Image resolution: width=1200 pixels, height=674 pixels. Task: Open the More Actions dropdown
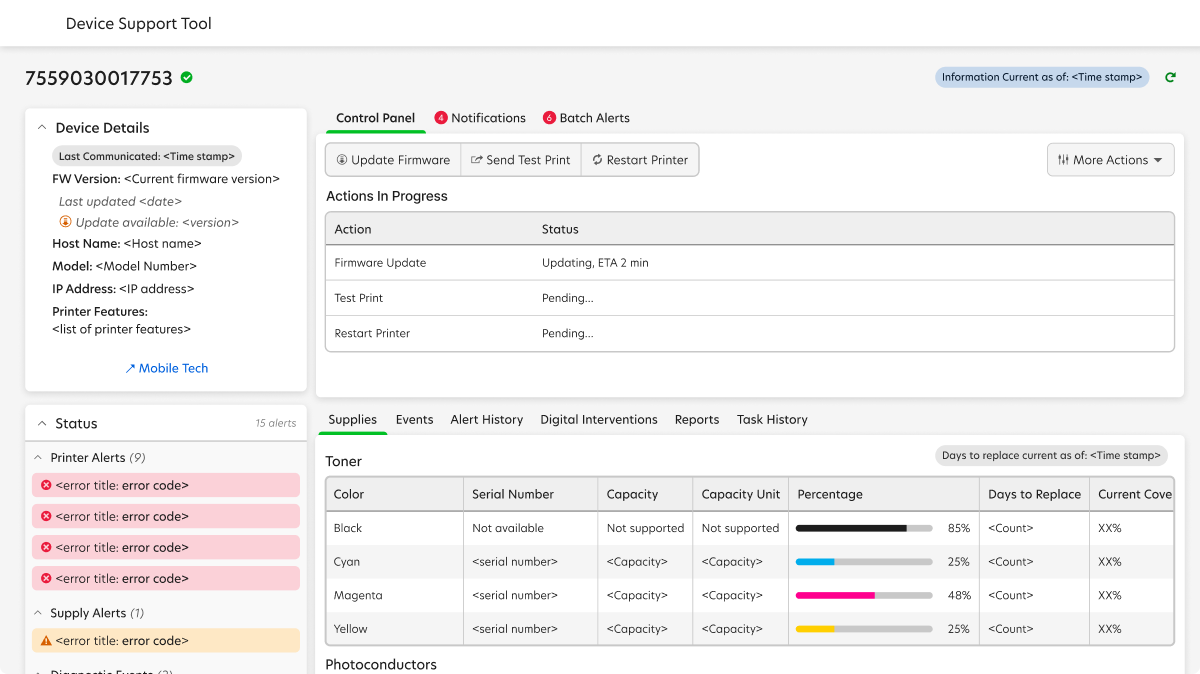(1110, 159)
